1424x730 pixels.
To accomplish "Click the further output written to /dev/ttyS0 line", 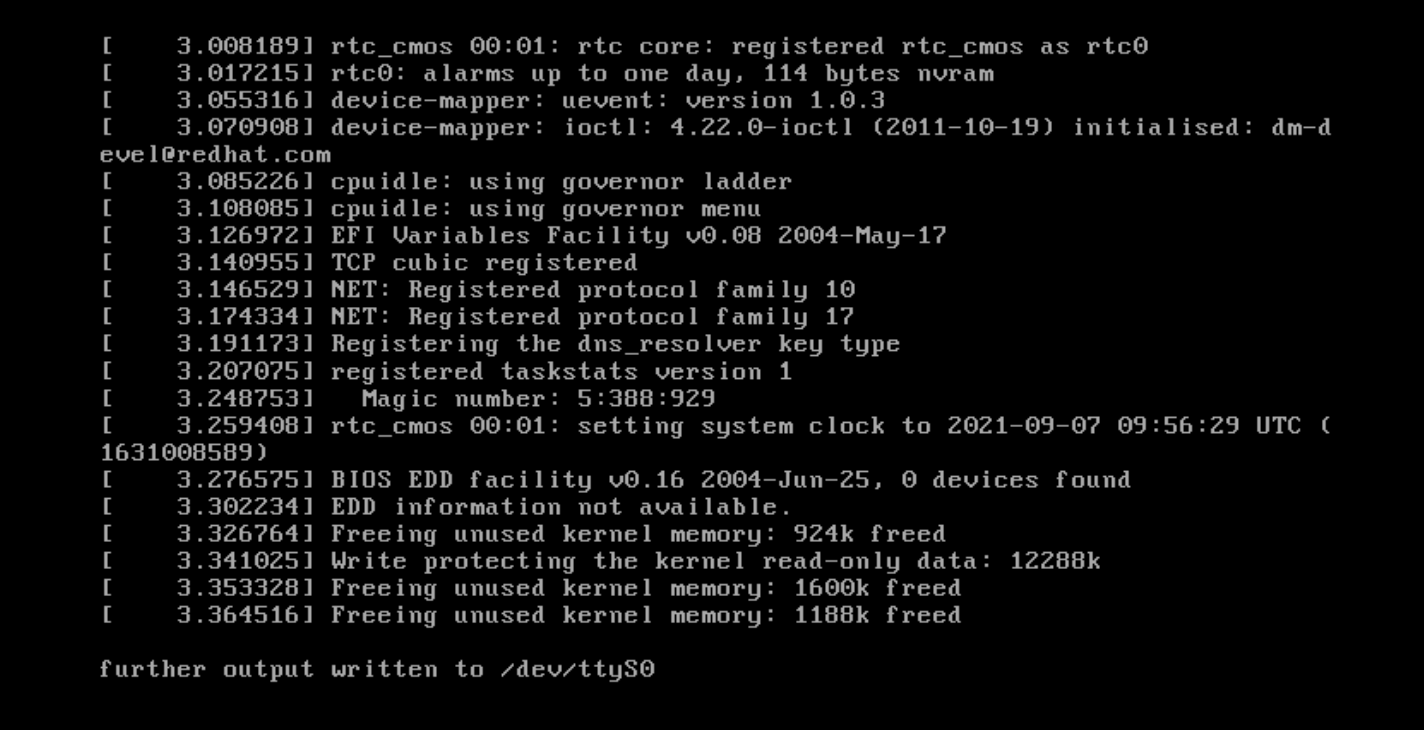I will click(x=377, y=669).
